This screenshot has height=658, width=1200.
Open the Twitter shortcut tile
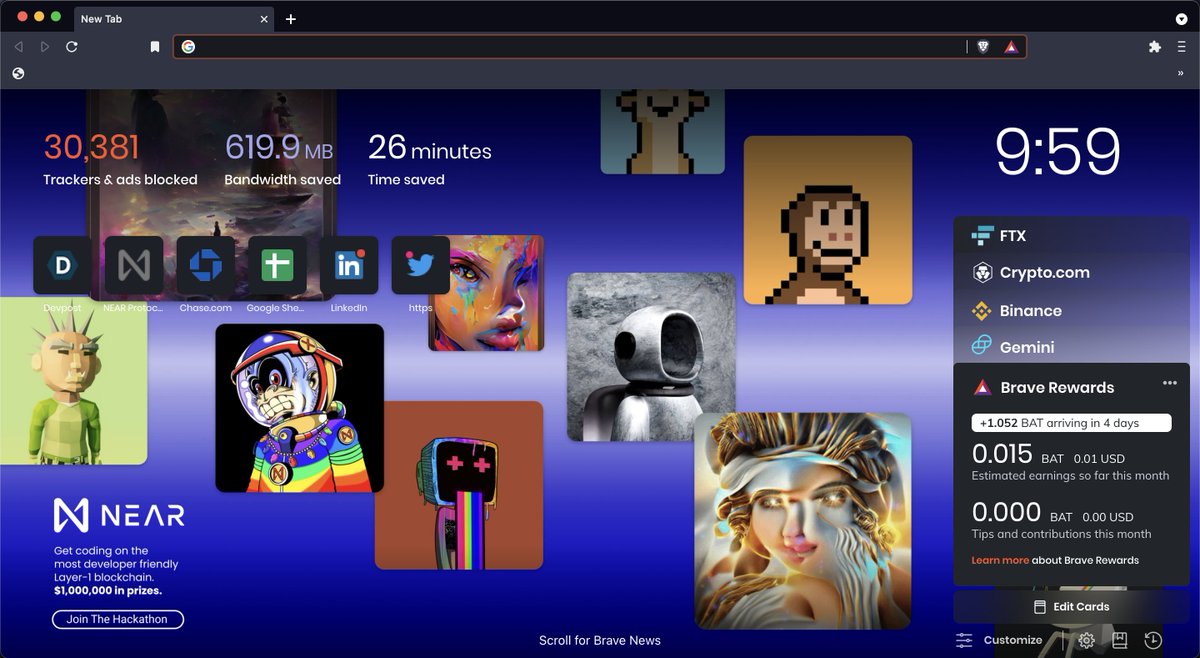[420, 265]
